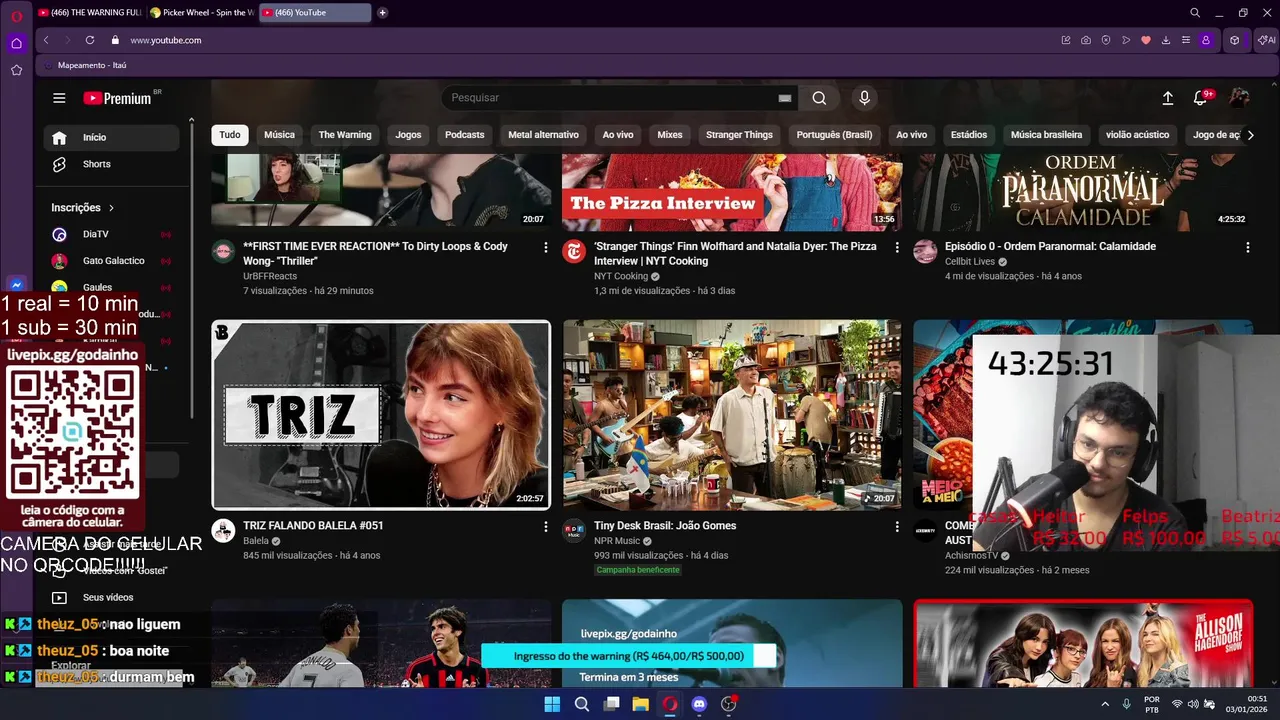Open options for Tiny Desk Brasil video

tap(896, 526)
